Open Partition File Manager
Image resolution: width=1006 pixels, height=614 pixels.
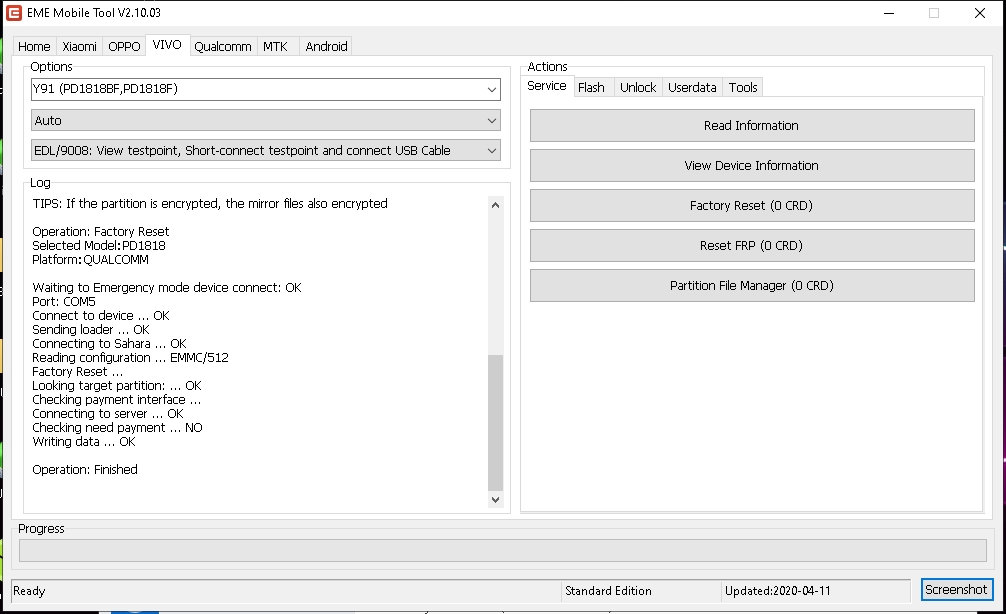pos(751,286)
